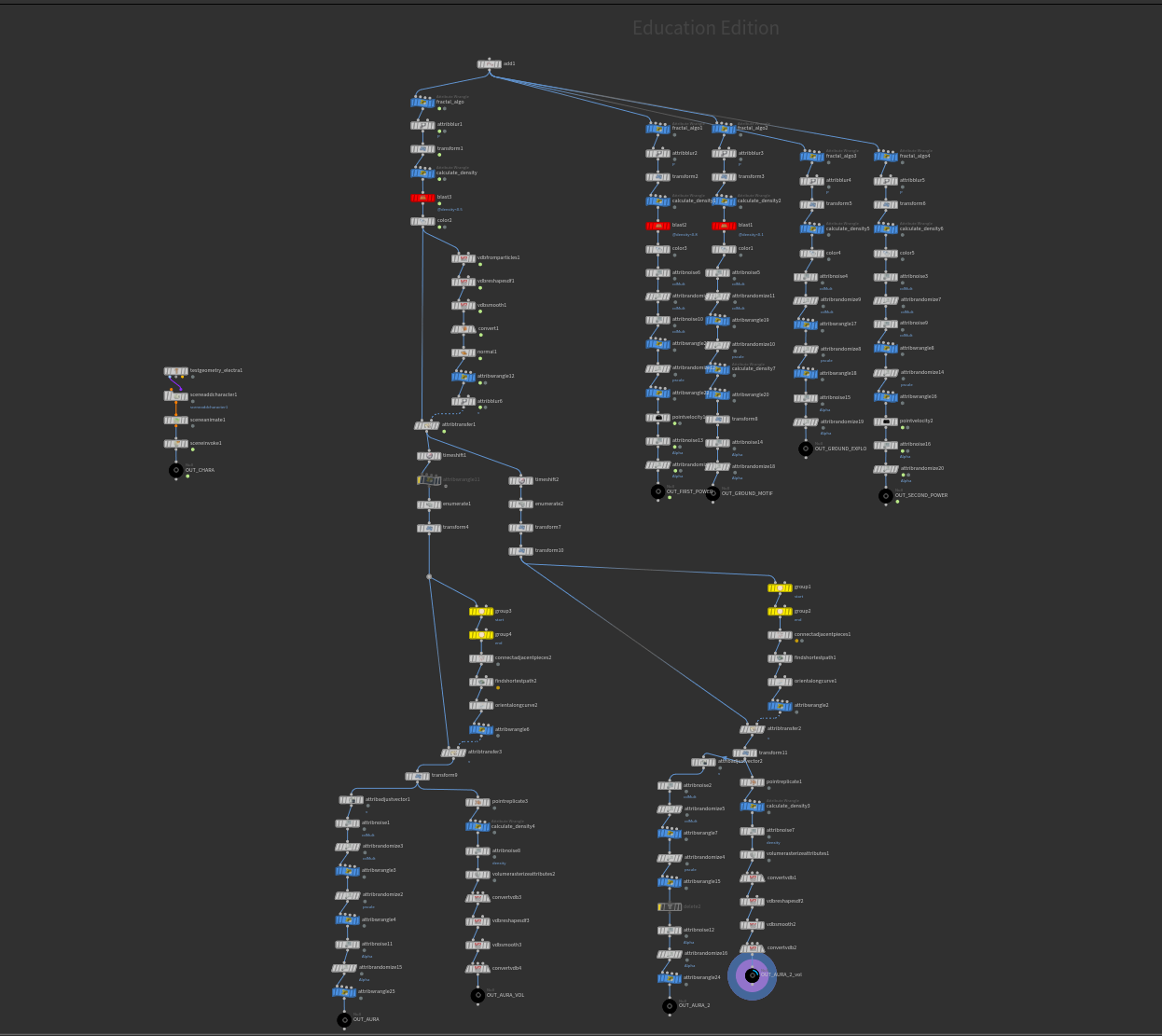
Task: Click the 'enumerate1' node label
Action: pyautogui.click(x=457, y=504)
